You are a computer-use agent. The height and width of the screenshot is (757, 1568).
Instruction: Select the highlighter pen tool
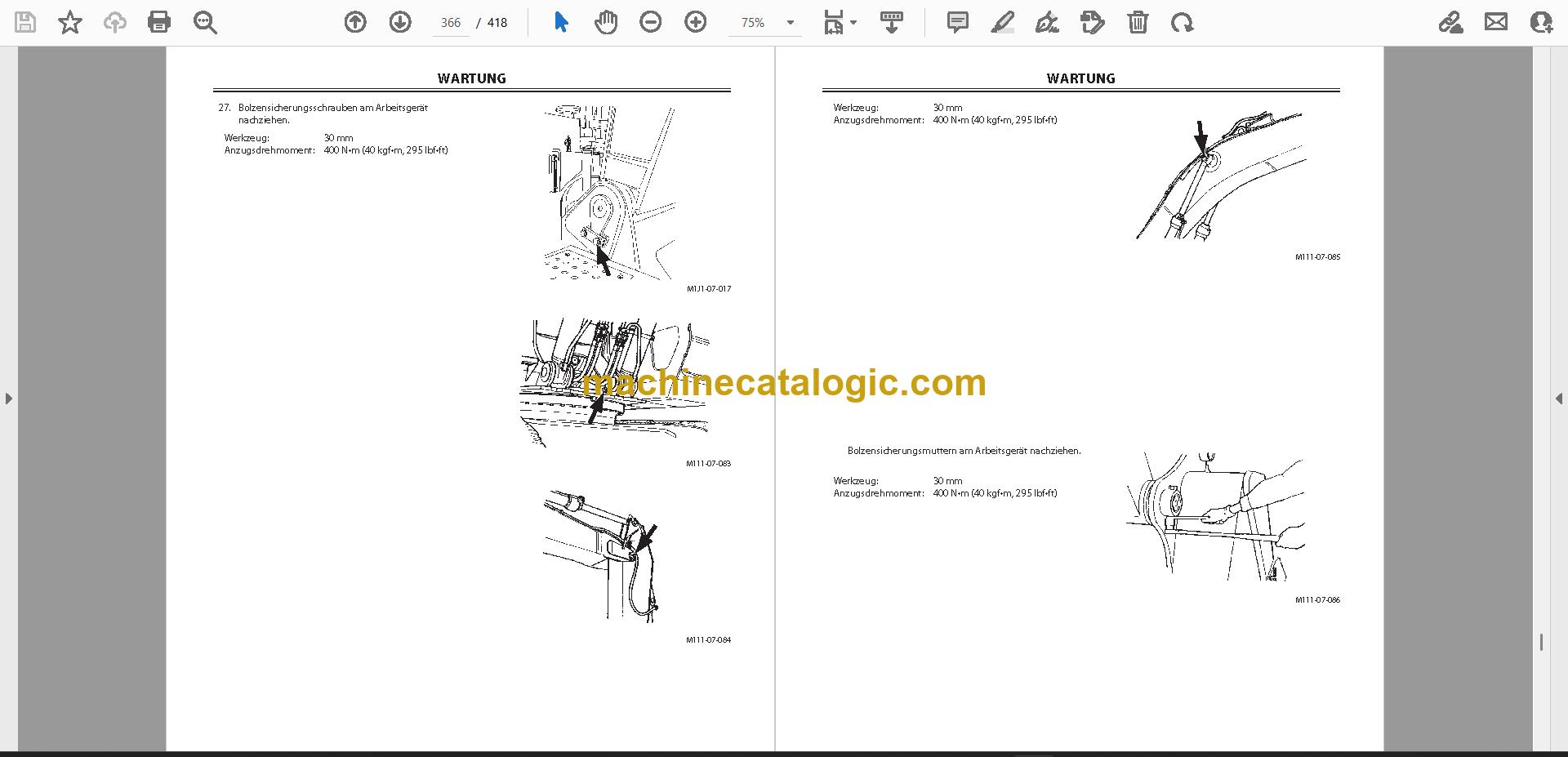tap(1003, 22)
